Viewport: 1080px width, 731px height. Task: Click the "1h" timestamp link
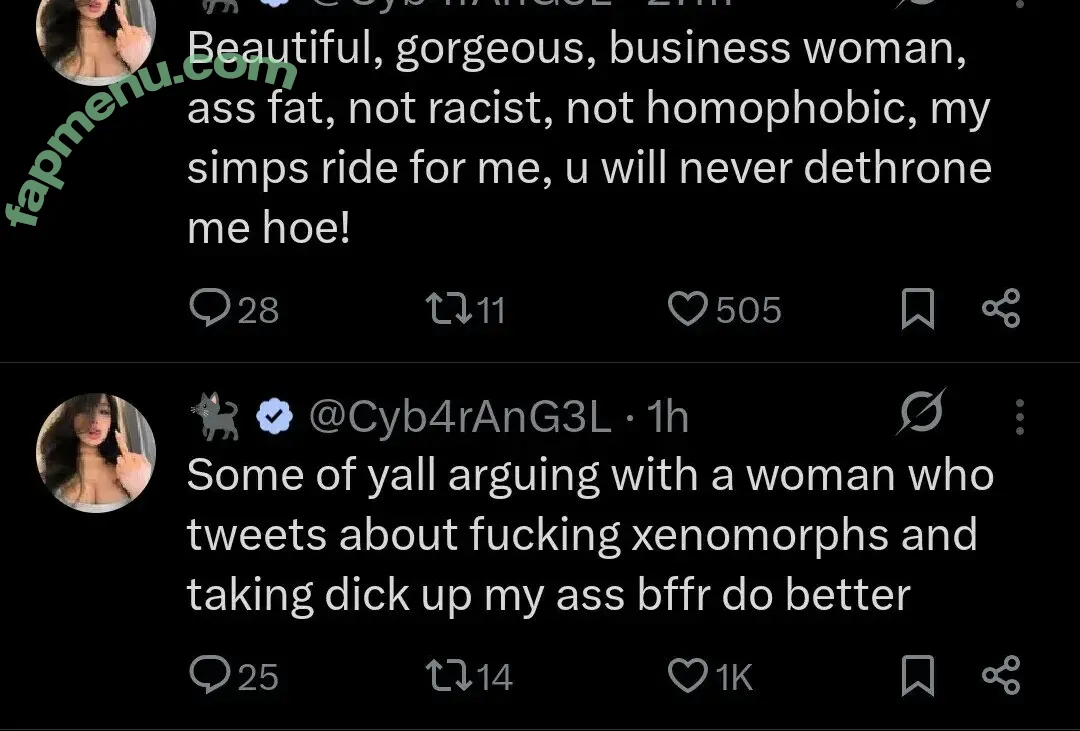668,417
